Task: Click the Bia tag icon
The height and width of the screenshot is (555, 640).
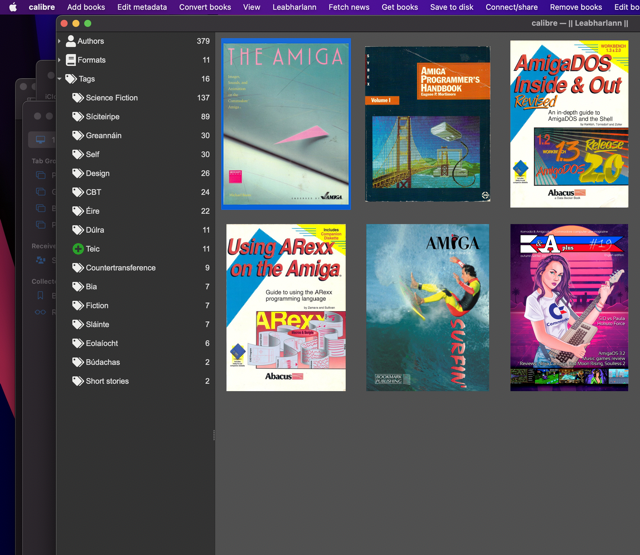Action: [78, 286]
